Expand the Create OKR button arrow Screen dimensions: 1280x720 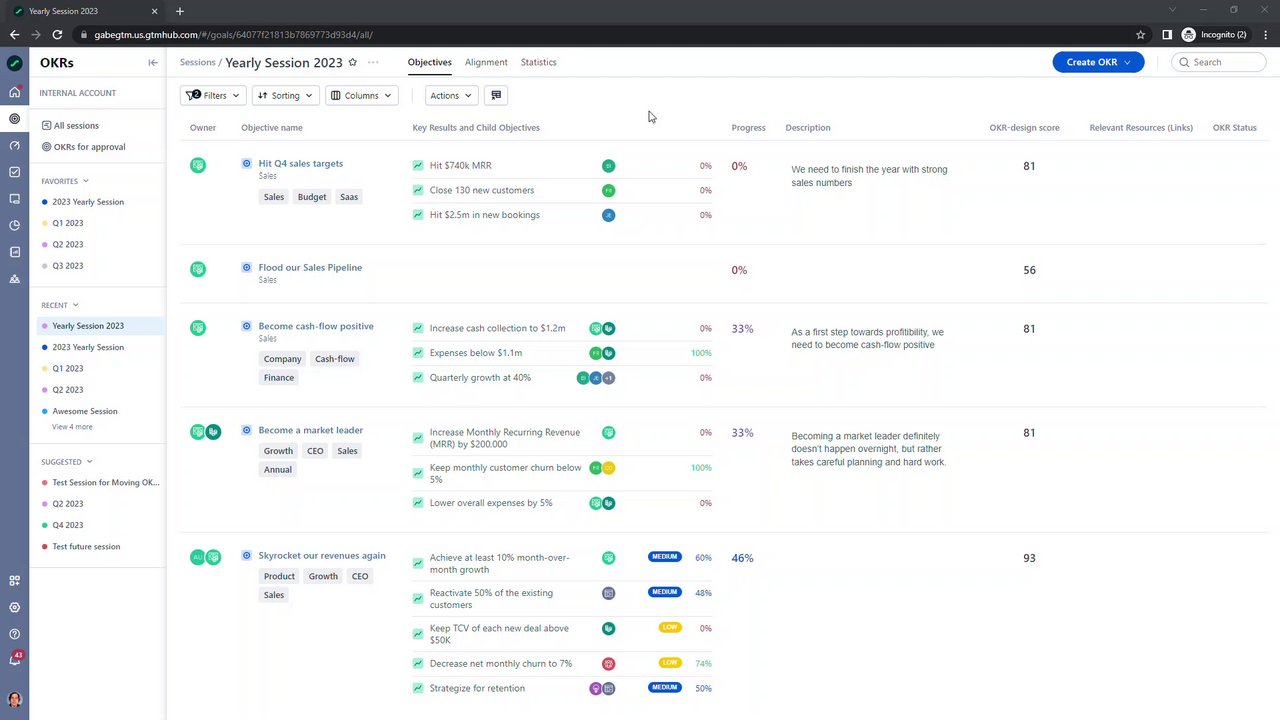(1128, 62)
